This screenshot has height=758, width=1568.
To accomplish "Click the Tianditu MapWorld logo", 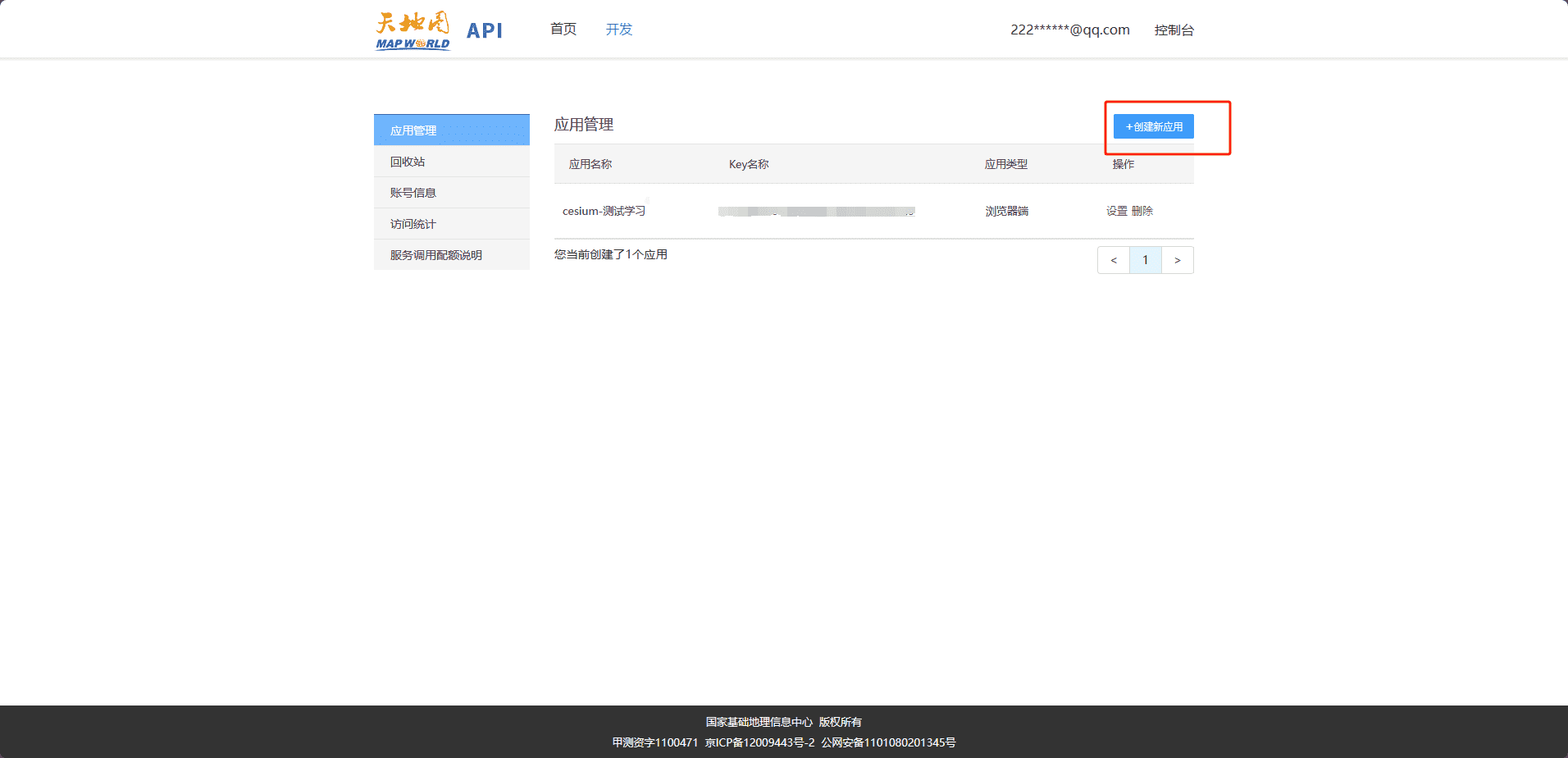I will click(x=413, y=30).
